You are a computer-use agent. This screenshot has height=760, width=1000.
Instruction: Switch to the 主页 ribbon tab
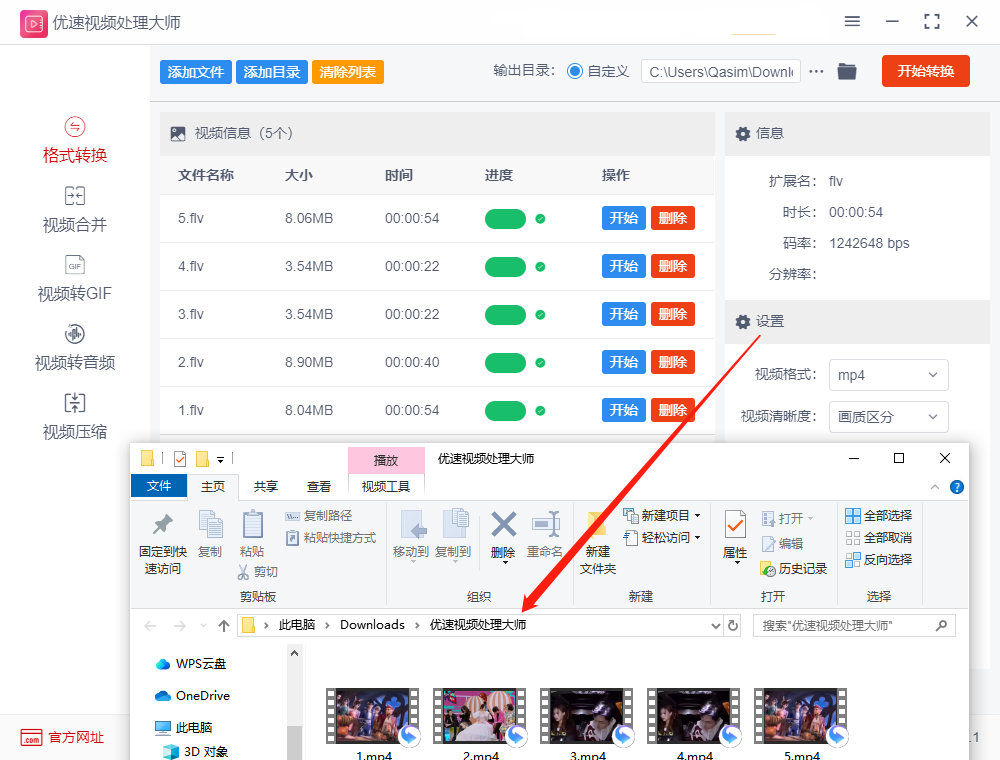[213, 486]
